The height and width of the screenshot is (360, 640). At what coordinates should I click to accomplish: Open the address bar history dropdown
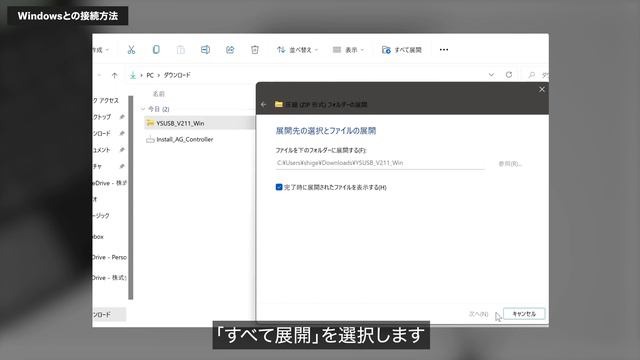click(x=491, y=75)
